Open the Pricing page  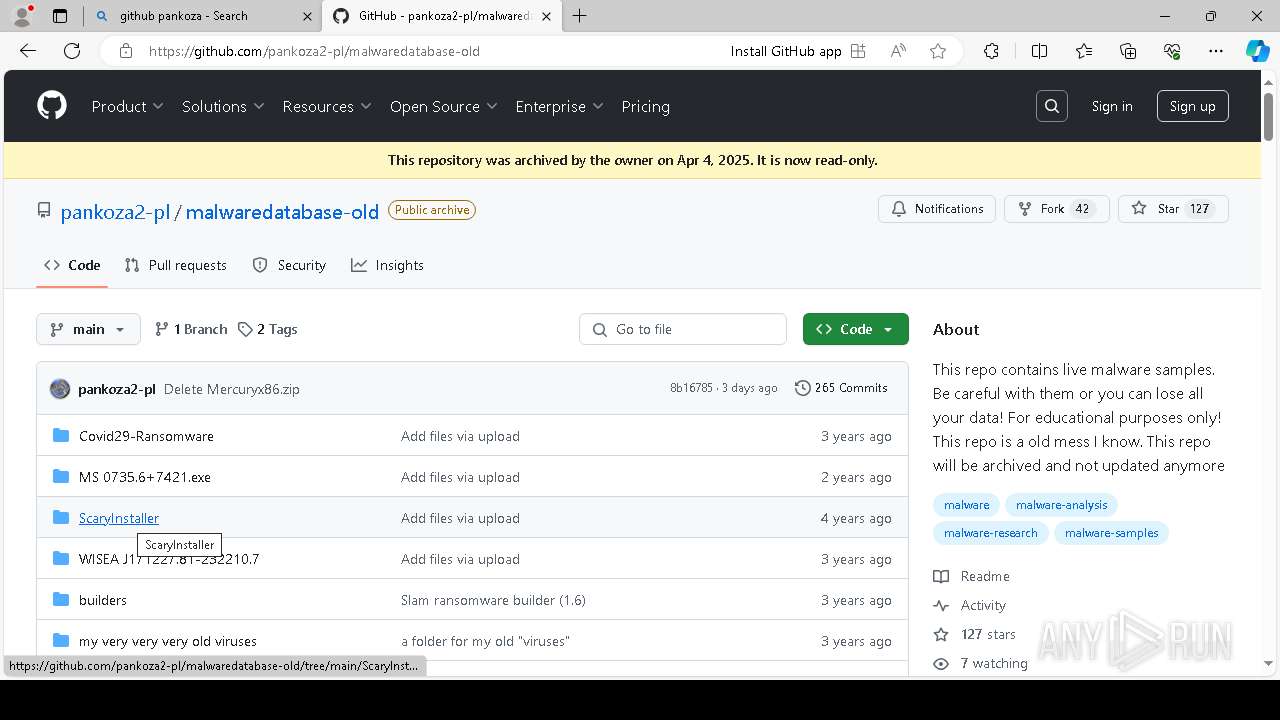(x=645, y=106)
